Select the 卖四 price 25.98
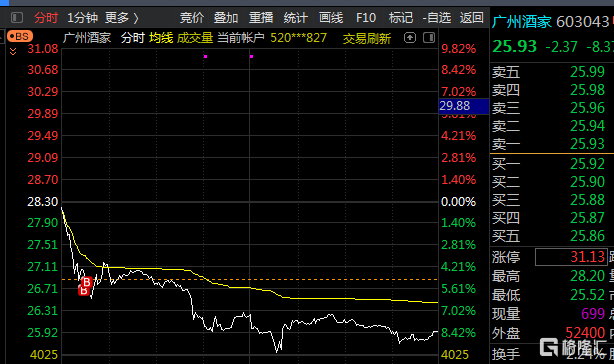This screenshot has height=364, width=614. (587, 90)
